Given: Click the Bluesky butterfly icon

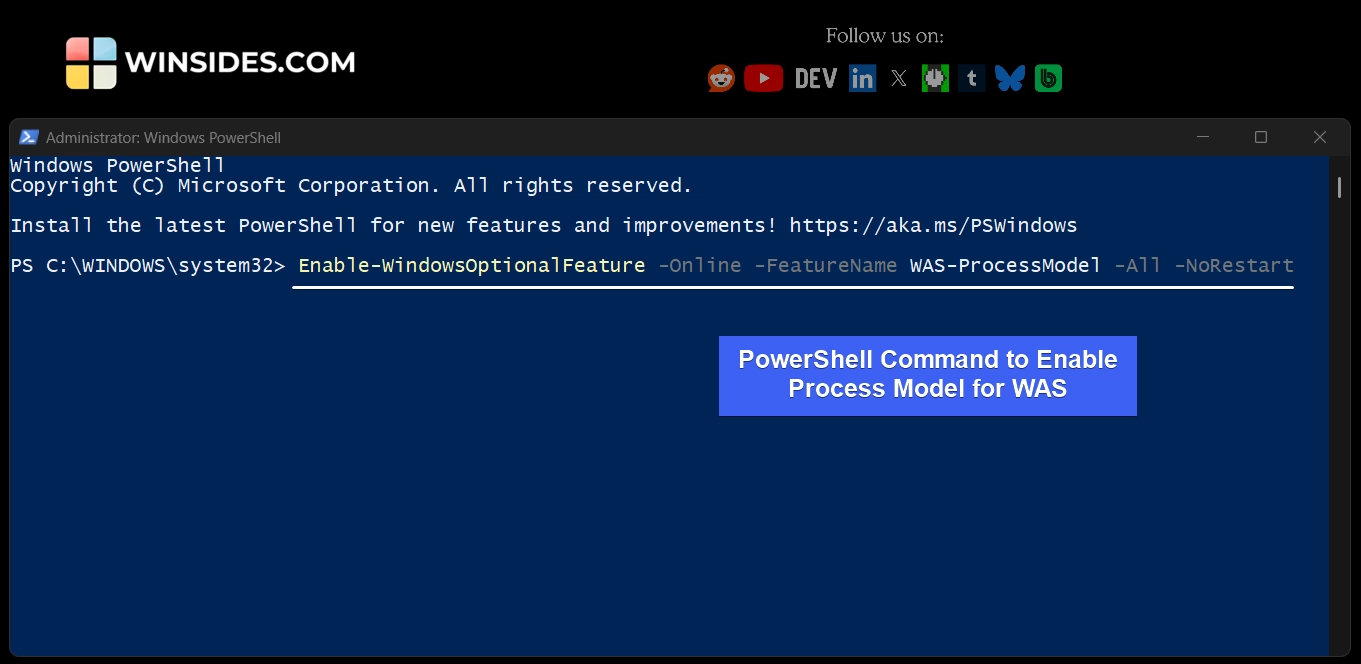Looking at the screenshot, I should (x=1010, y=77).
